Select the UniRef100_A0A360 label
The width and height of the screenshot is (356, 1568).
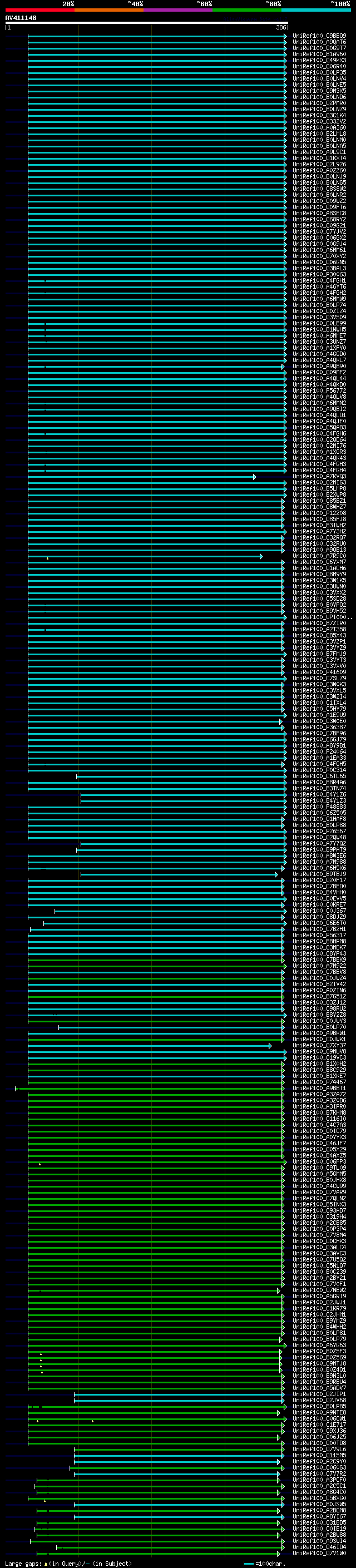(x=319, y=128)
